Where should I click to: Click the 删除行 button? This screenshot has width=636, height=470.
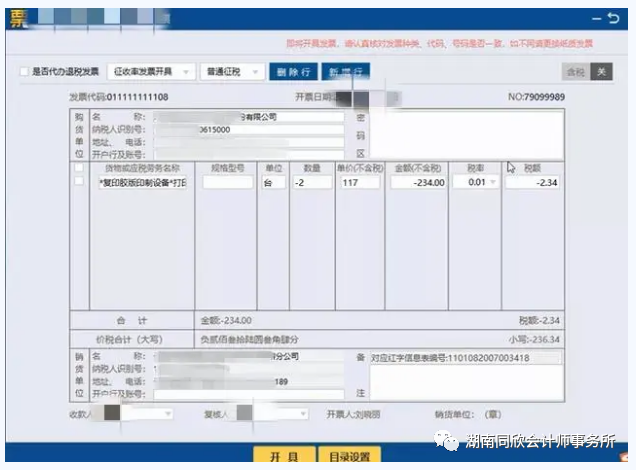(x=294, y=72)
